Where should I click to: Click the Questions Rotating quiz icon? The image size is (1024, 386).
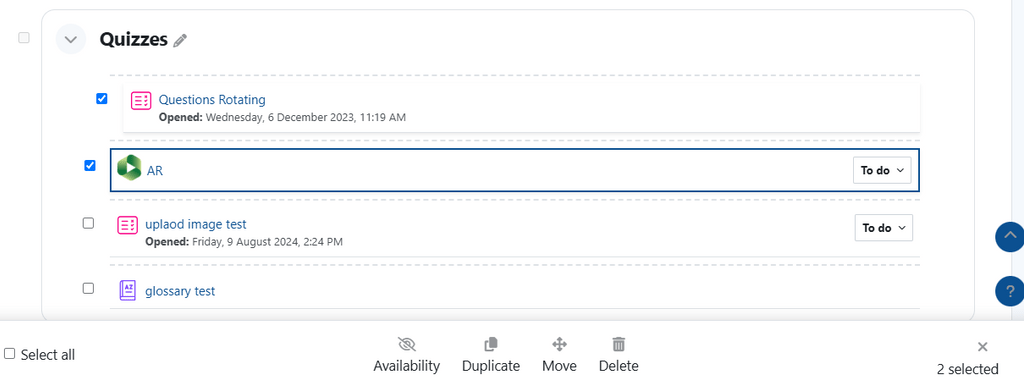(141, 101)
